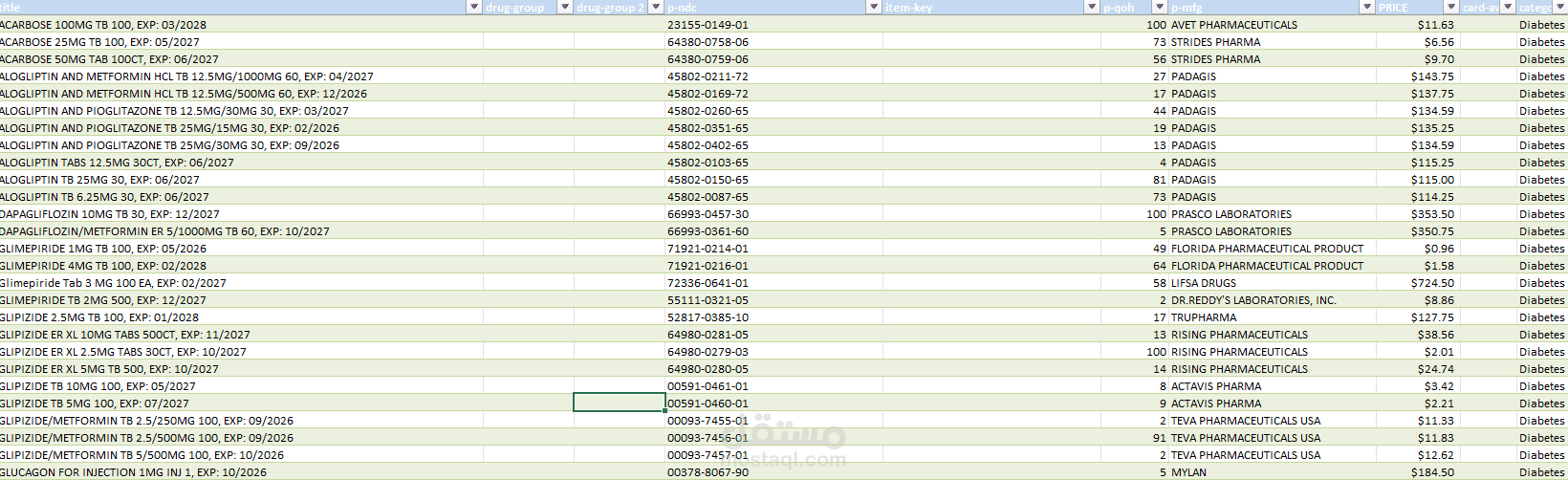This screenshot has height=480, width=1568.
Task: Select the TRUPHARMA manufacturer cell
Action: point(1273,317)
